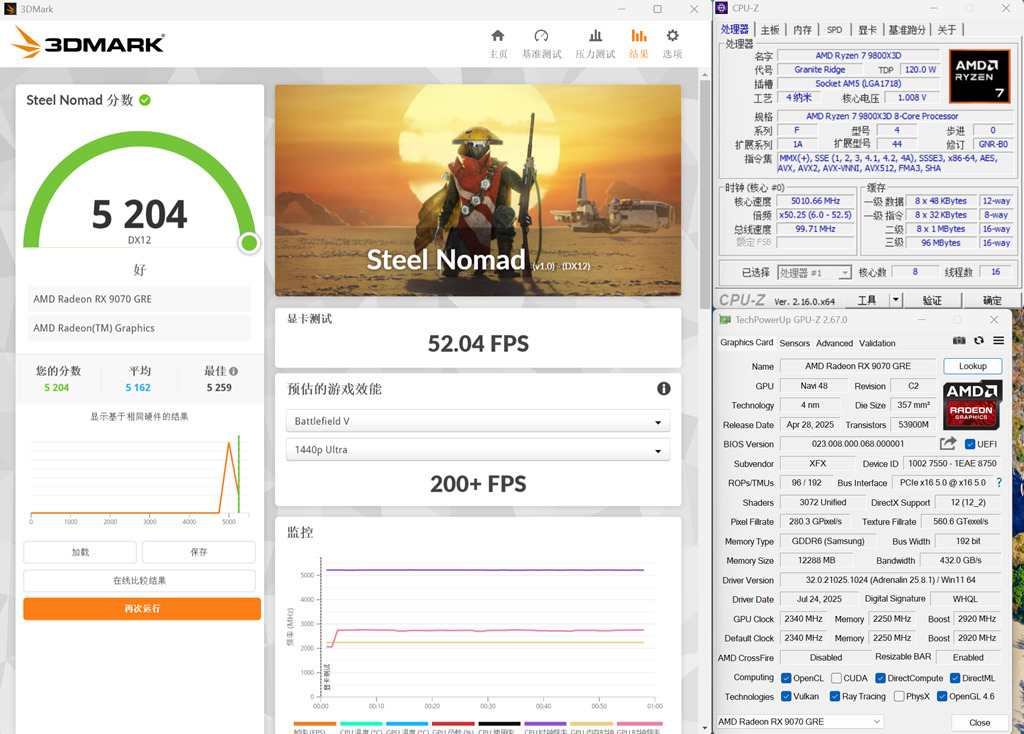The width and height of the screenshot is (1024, 734).
Task: Toggle the OpenCL checkbox
Action: pyautogui.click(x=786, y=678)
